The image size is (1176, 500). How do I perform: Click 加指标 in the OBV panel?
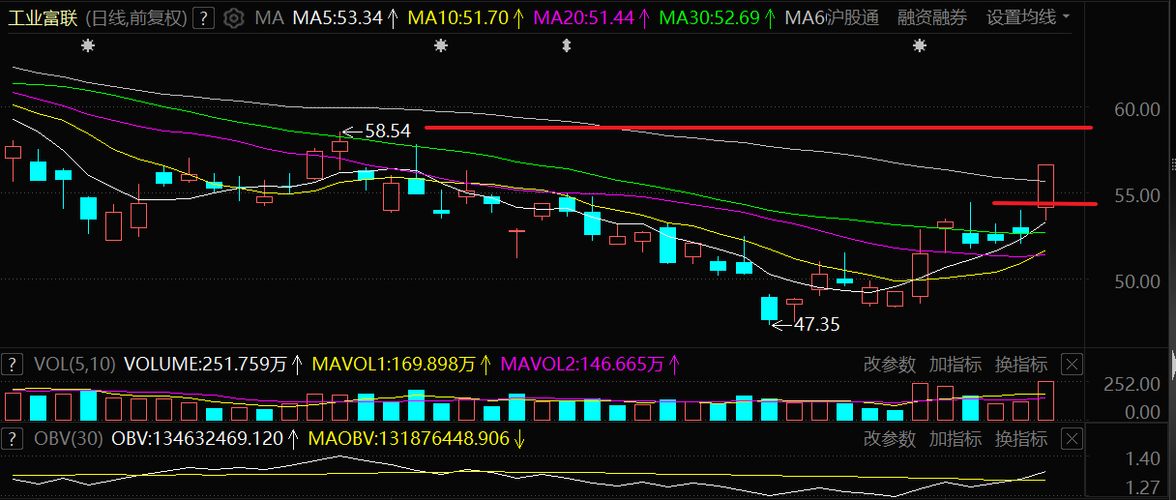click(955, 439)
